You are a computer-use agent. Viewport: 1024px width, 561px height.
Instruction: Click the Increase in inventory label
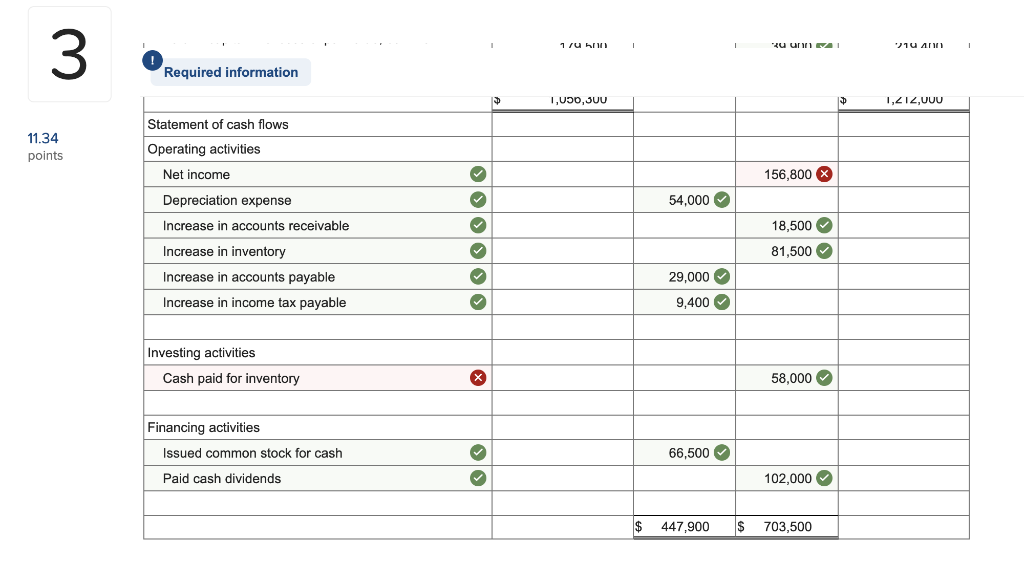pyautogui.click(x=224, y=251)
